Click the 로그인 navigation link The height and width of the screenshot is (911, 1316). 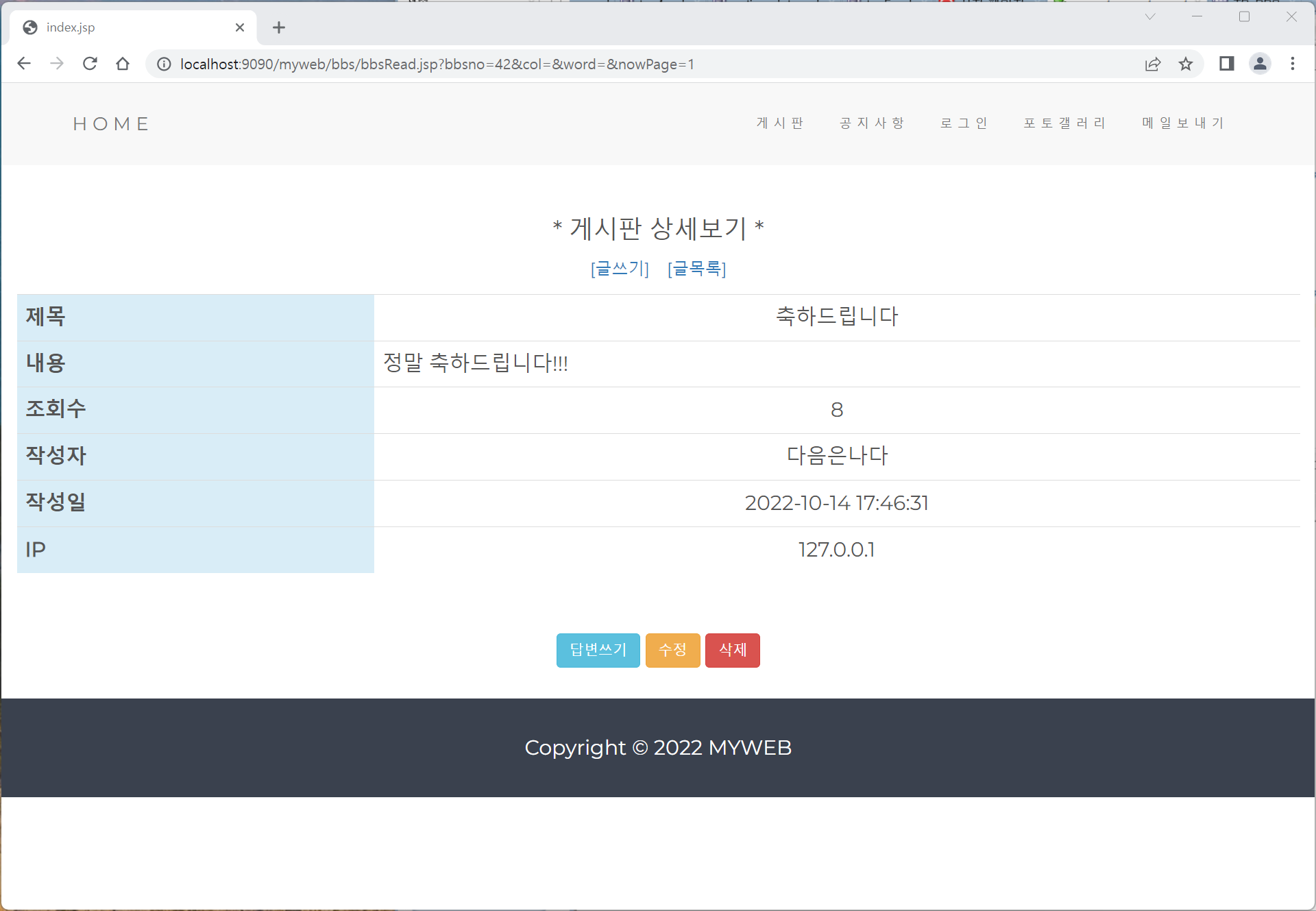coord(964,123)
